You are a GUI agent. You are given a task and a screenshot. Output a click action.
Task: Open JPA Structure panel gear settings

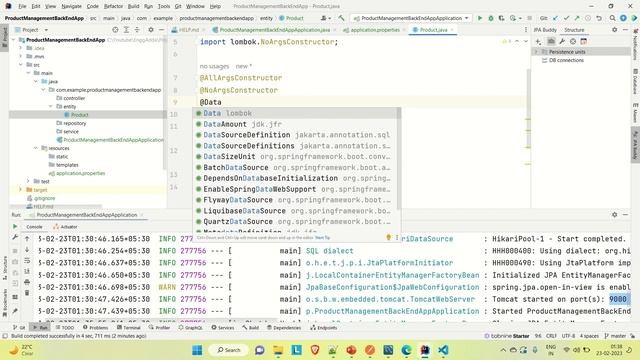click(x=614, y=30)
